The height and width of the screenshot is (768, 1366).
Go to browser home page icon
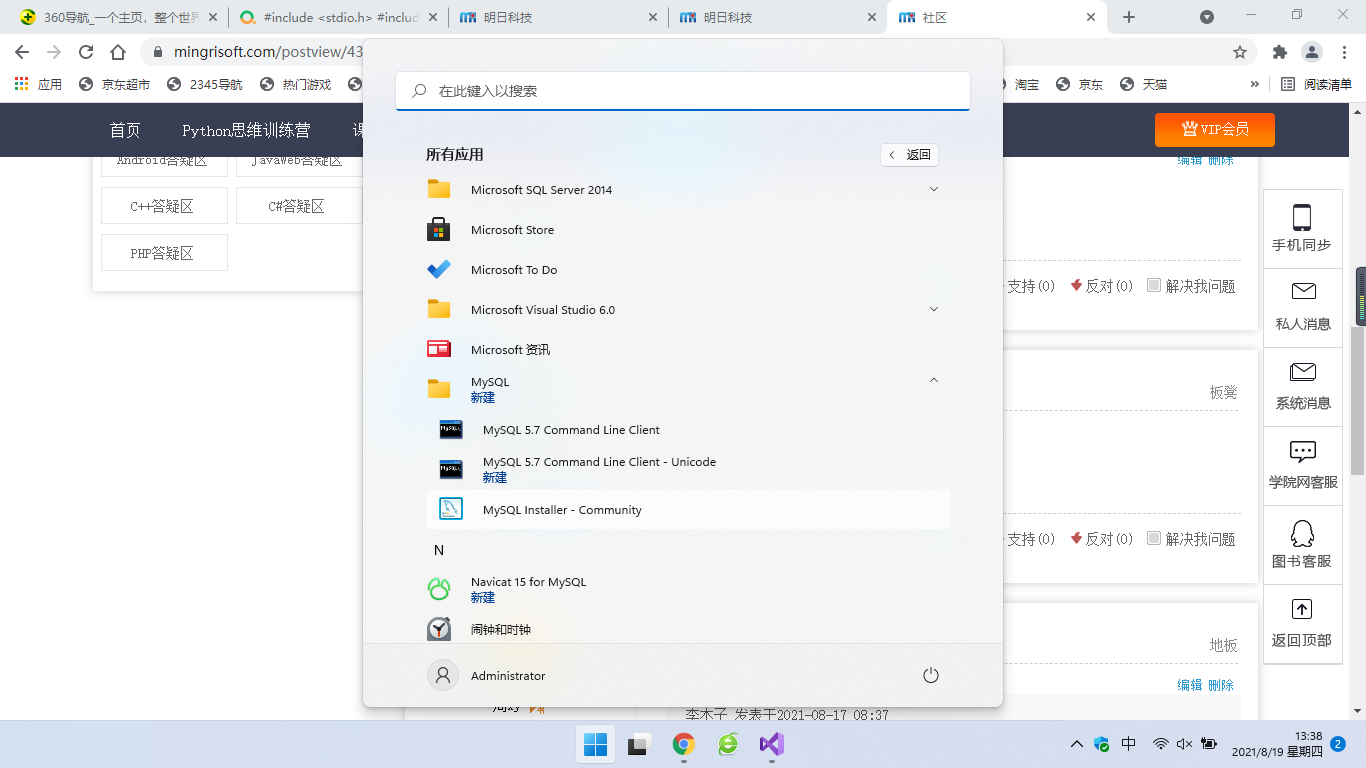tap(118, 52)
